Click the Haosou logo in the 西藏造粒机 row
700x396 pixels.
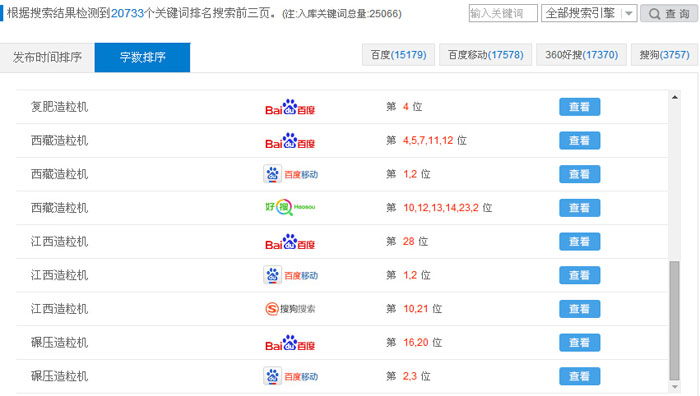pos(290,207)
